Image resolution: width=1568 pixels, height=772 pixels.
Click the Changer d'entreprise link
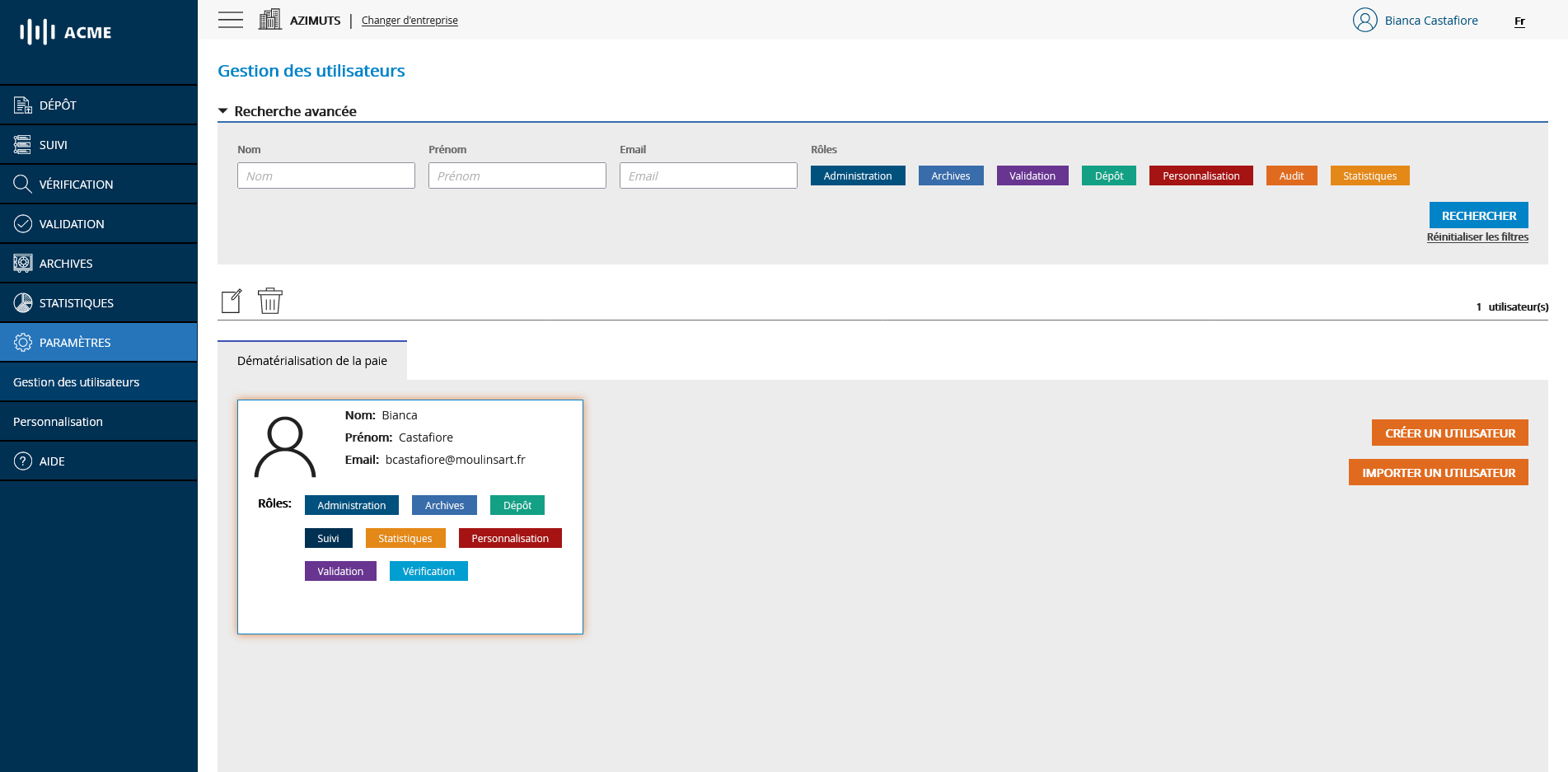pyautogui.click(x=410, y=20)
